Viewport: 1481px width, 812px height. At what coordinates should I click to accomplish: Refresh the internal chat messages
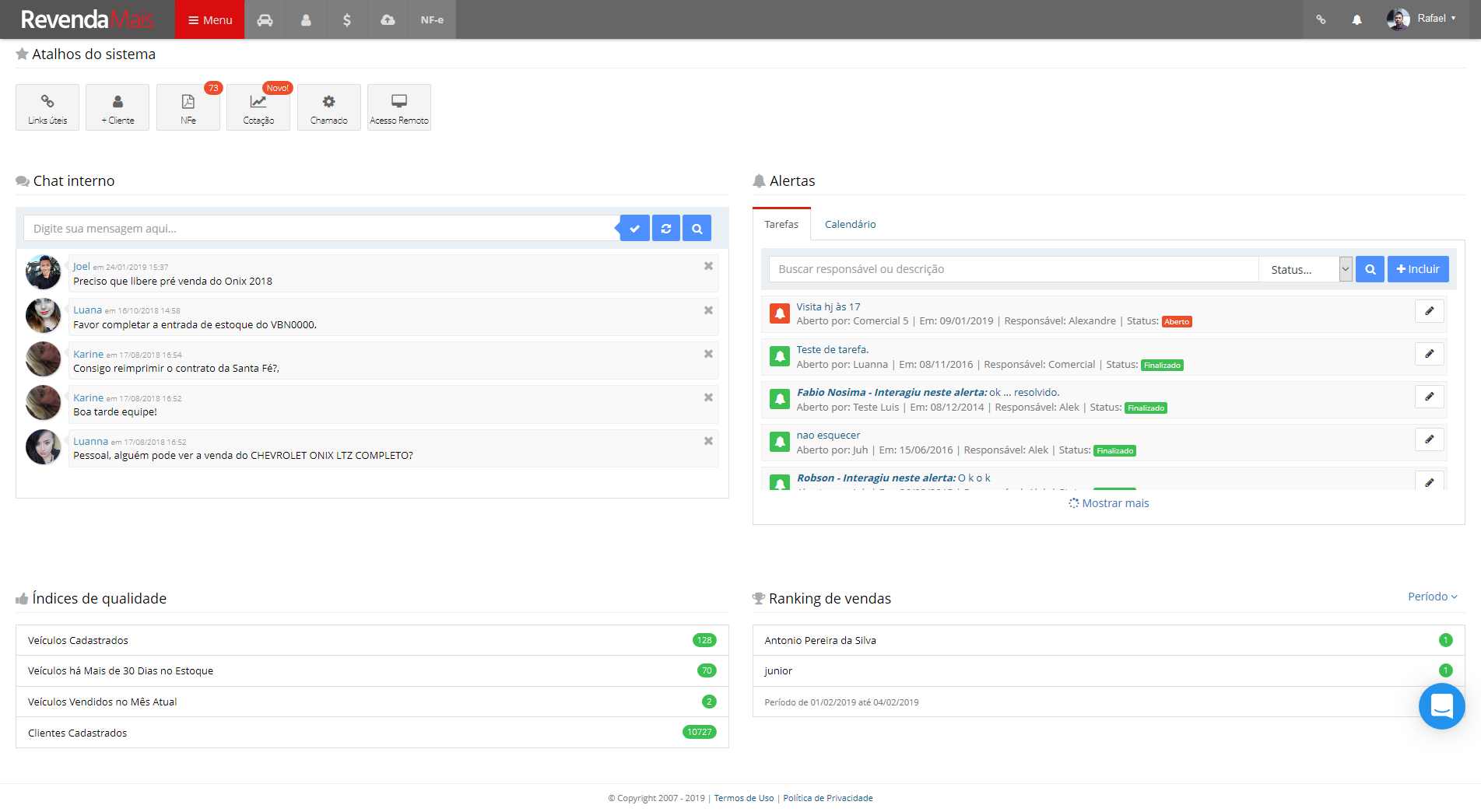[x=665, y=229]
